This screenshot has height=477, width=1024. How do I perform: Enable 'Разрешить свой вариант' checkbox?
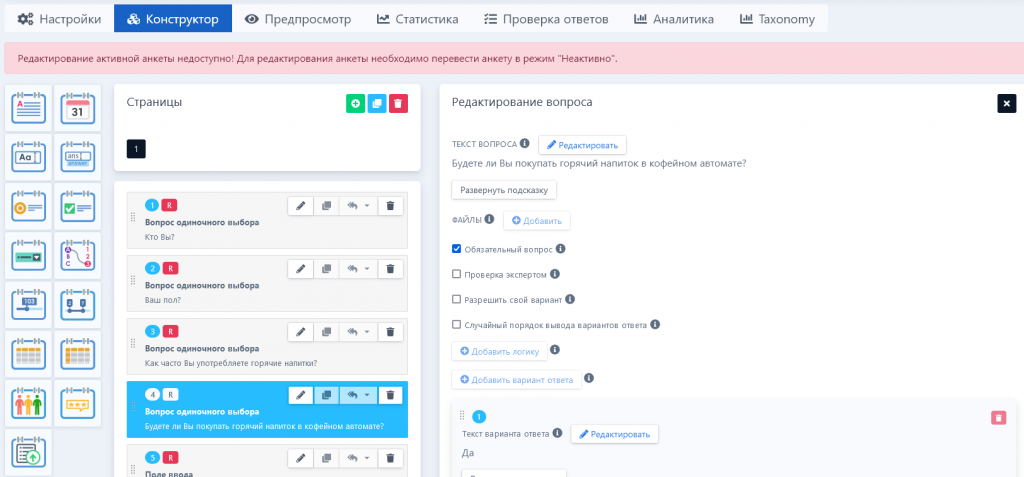(456, 299)
